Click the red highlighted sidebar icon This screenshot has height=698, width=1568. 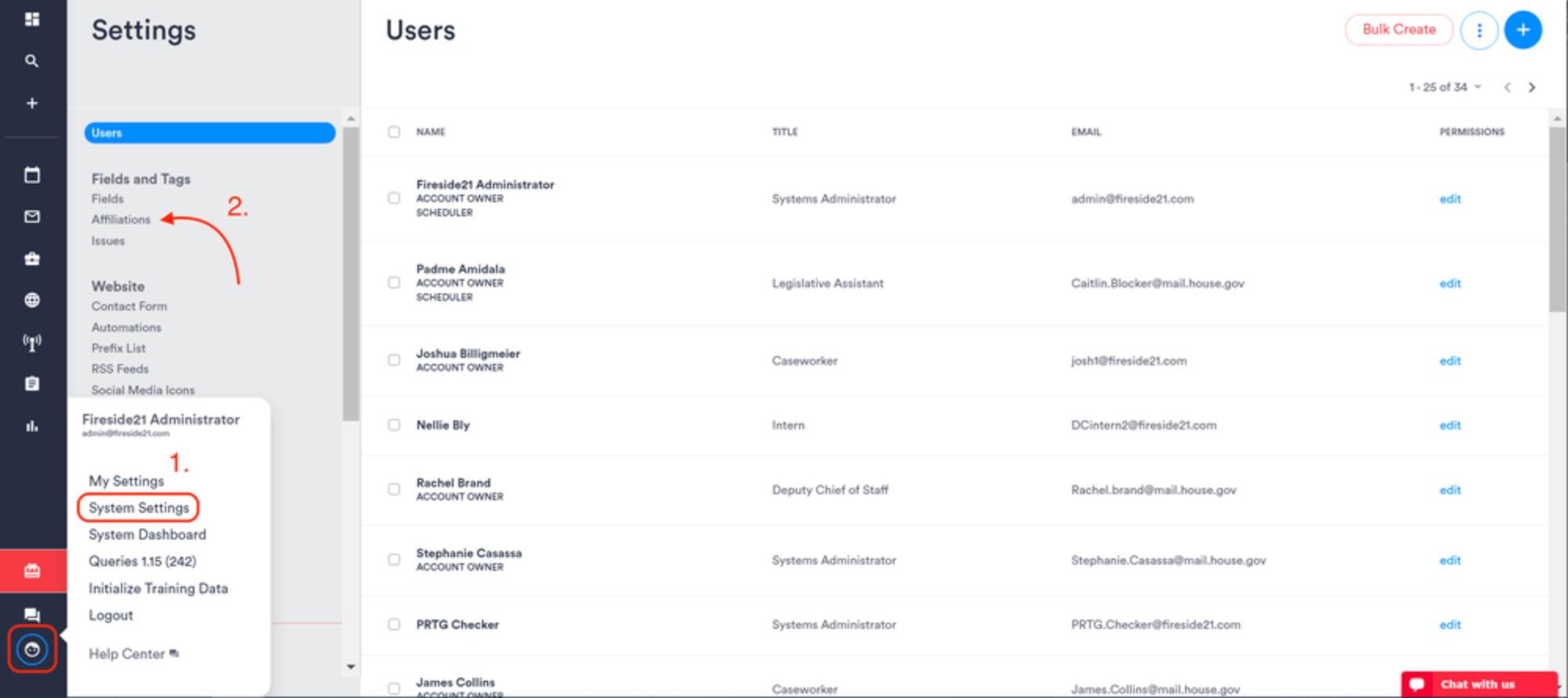point(33,570)
